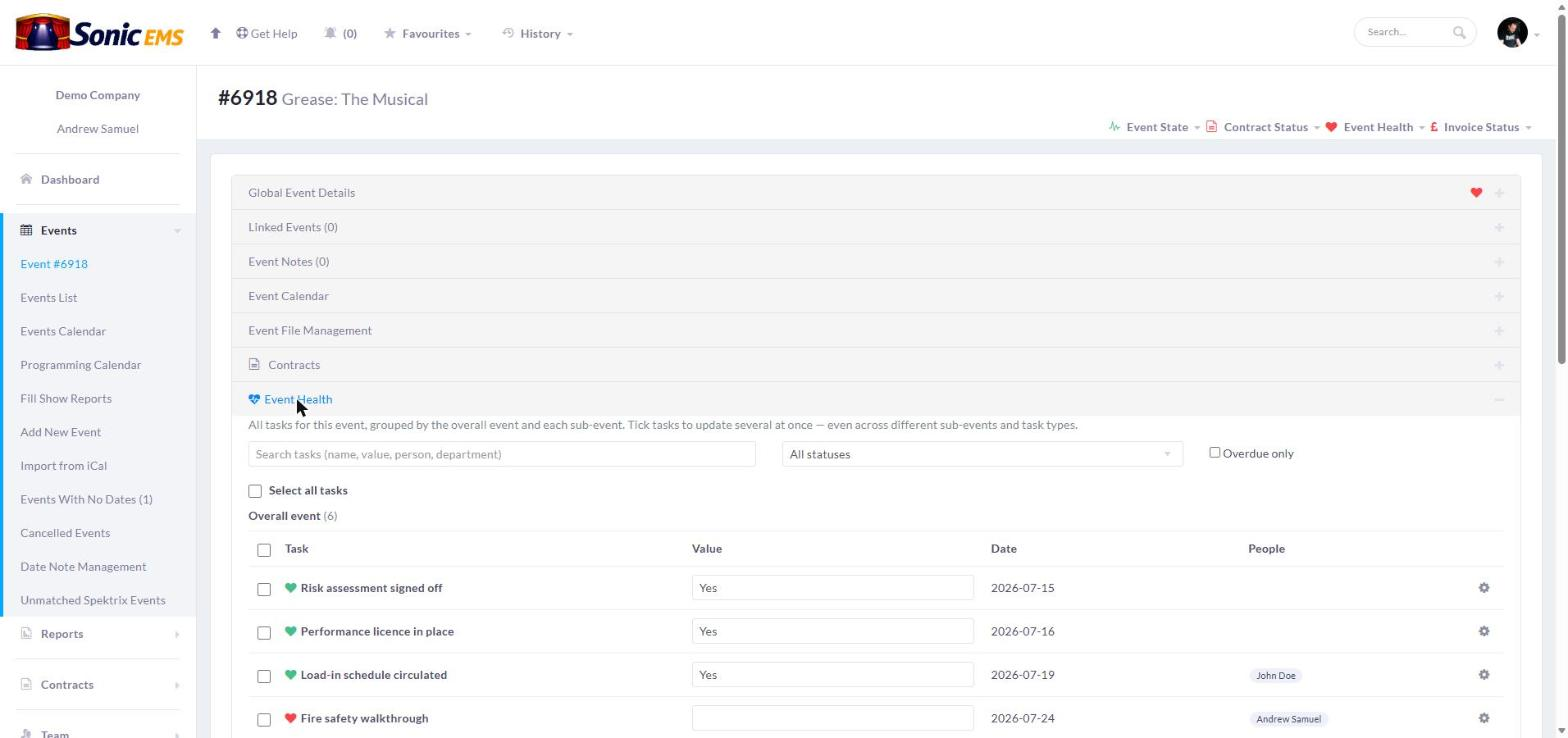The height and width of the screenshot is (738, 1568).
Task: Click the Andrew Samuel people tag
Action: (1288, 719)
